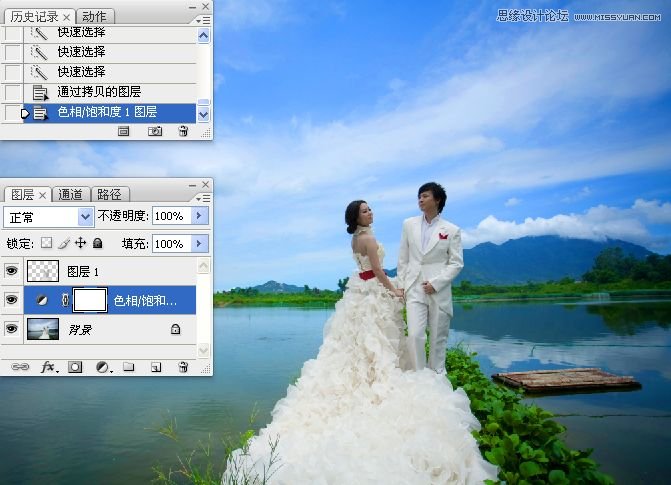Click the hue/saturation adjustment layer icon
The width and height of the screenshot is (671, 485).
[x=42, y=301]
